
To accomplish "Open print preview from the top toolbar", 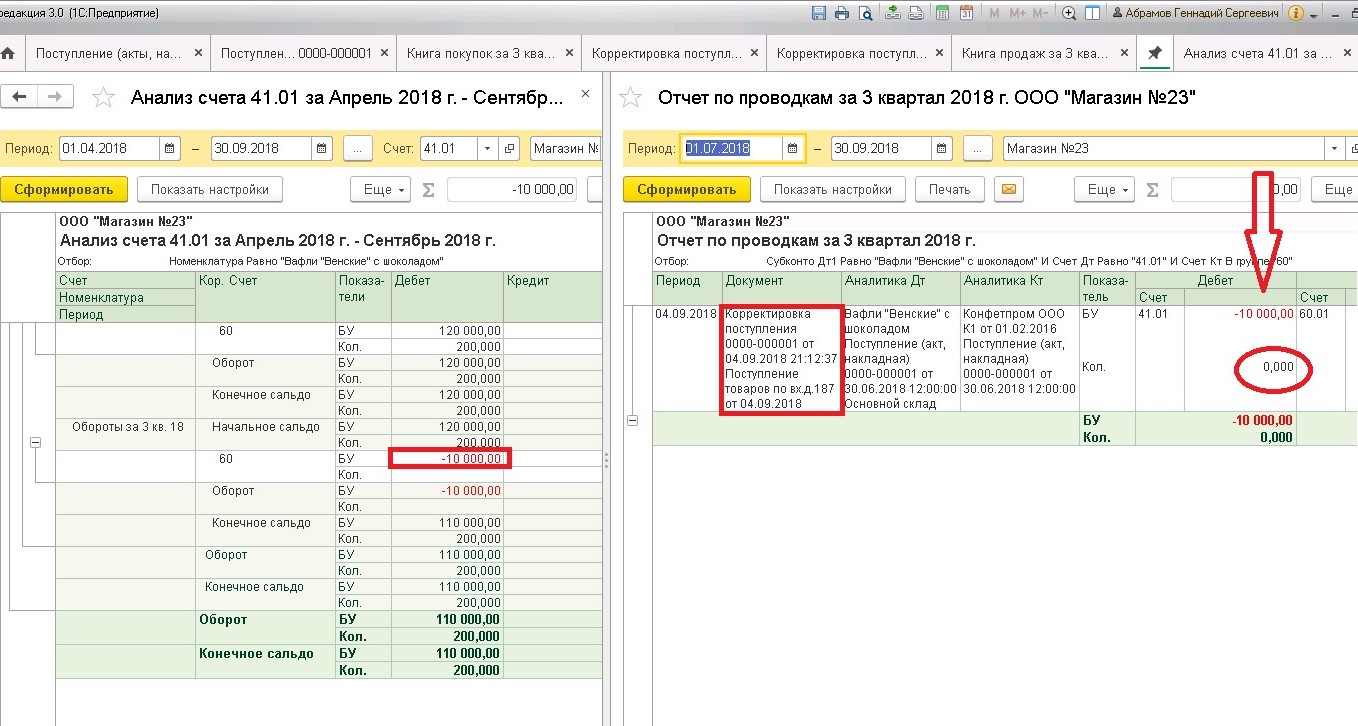I will tap(864, 13).
